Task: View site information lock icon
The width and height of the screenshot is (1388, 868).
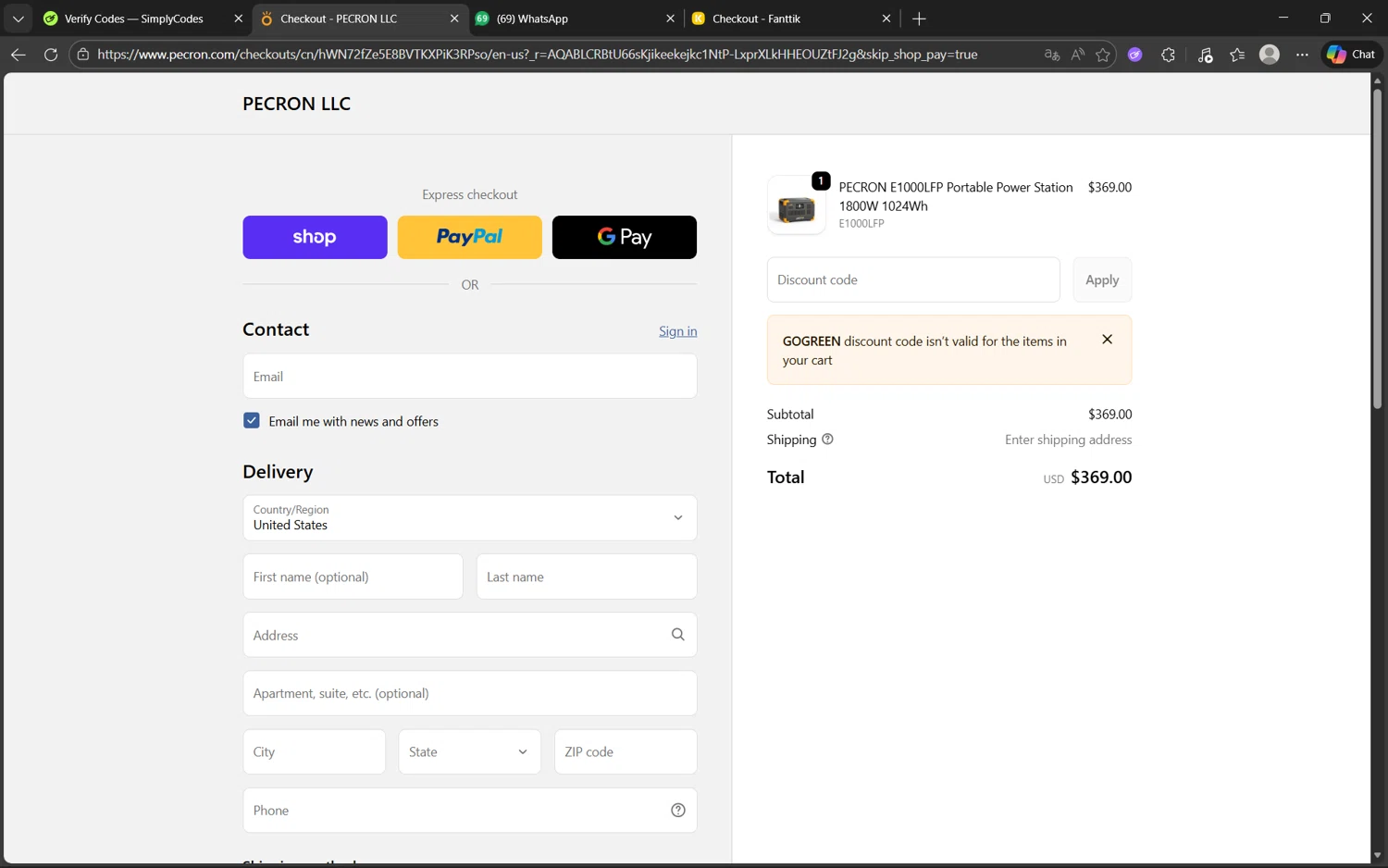Action: pos(83,55)
